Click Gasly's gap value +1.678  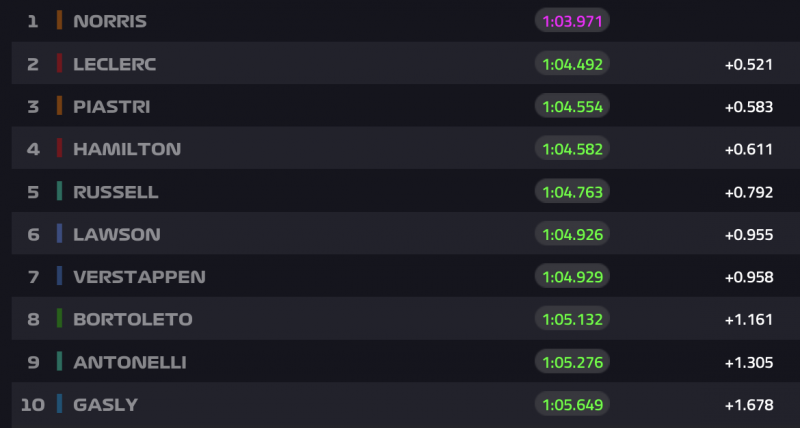point(748,405)
